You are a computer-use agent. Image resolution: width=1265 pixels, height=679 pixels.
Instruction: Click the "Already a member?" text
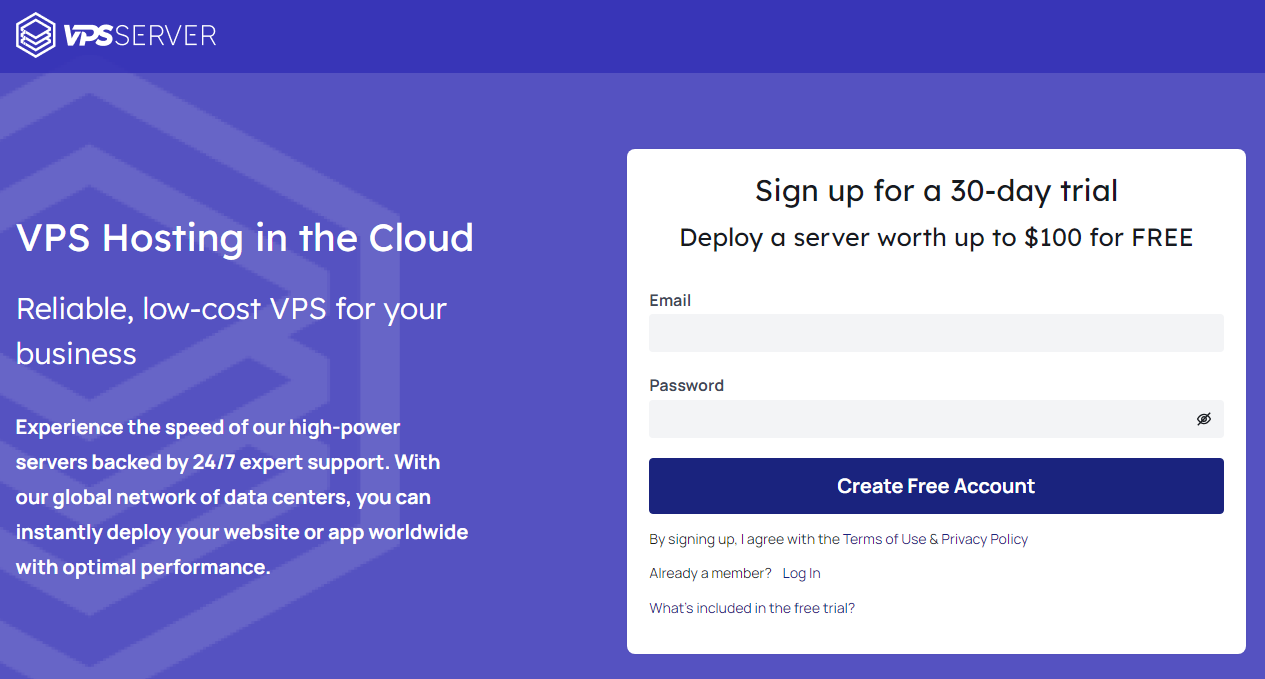[x=710, y=573]
